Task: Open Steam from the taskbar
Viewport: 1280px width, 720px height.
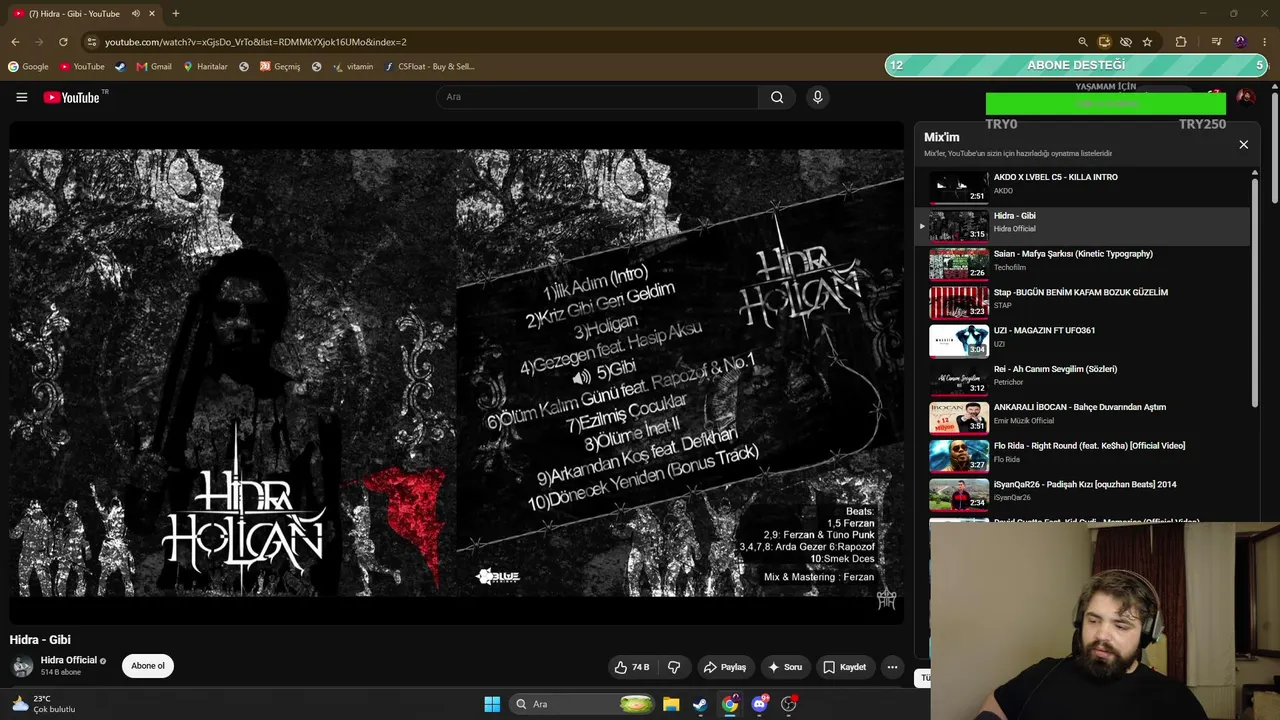Action: point(700,704)
